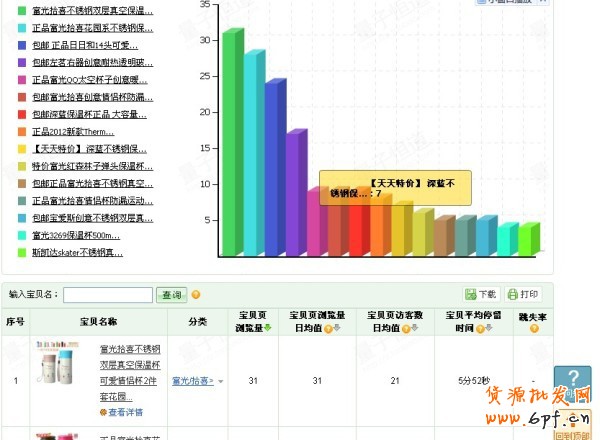Open legend link 包邮左茗右器创意耐热透明玻
The height and width of the screenshot is (440, 600).
92,62
